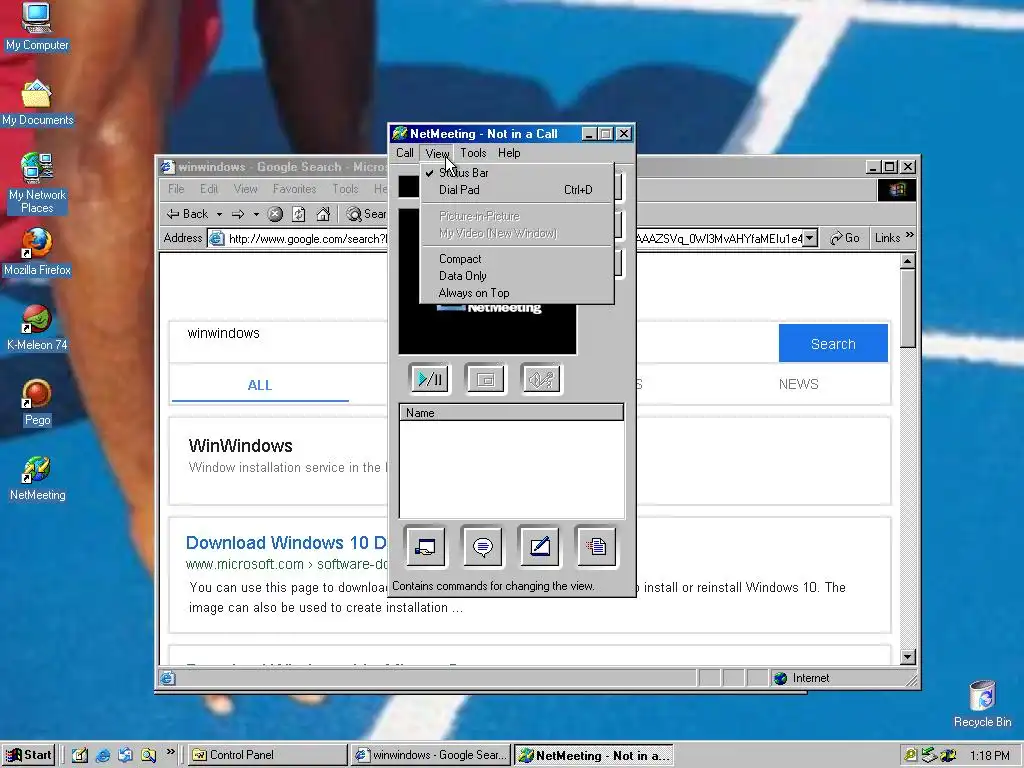Click the Mozilla Firefox desktop icon
This screenshot has width=1024, height=768.
click(37, 252)
